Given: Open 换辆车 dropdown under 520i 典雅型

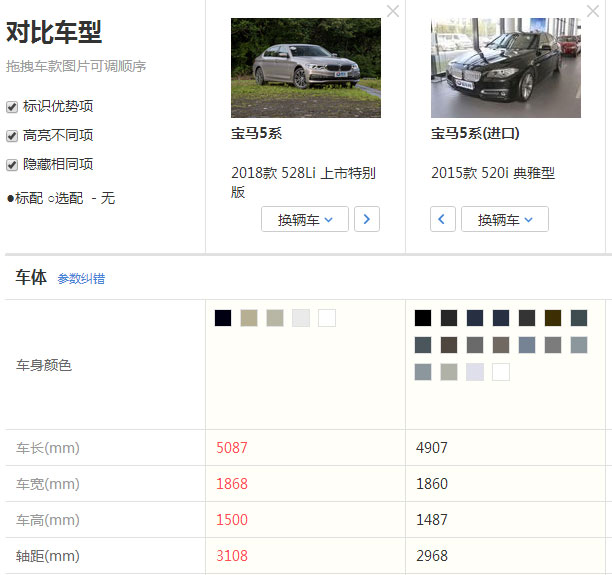Looking at the screenshot, I should (505, 219).
